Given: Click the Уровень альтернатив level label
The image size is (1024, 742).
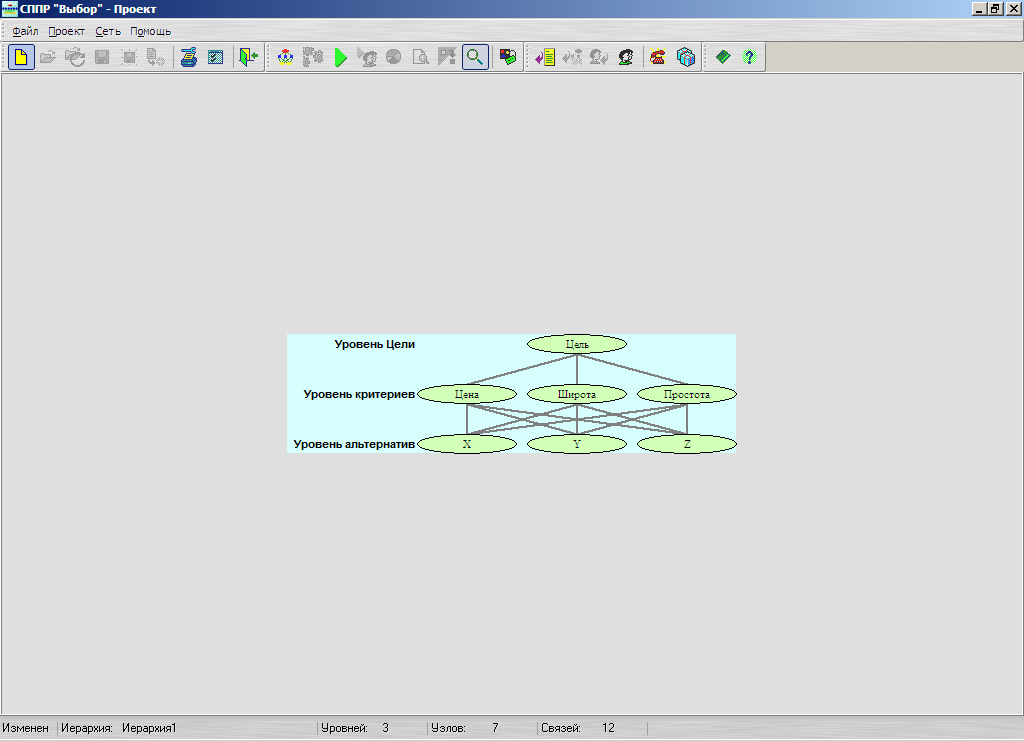Looking at the screenshot, I should click(x=354, y=444).
